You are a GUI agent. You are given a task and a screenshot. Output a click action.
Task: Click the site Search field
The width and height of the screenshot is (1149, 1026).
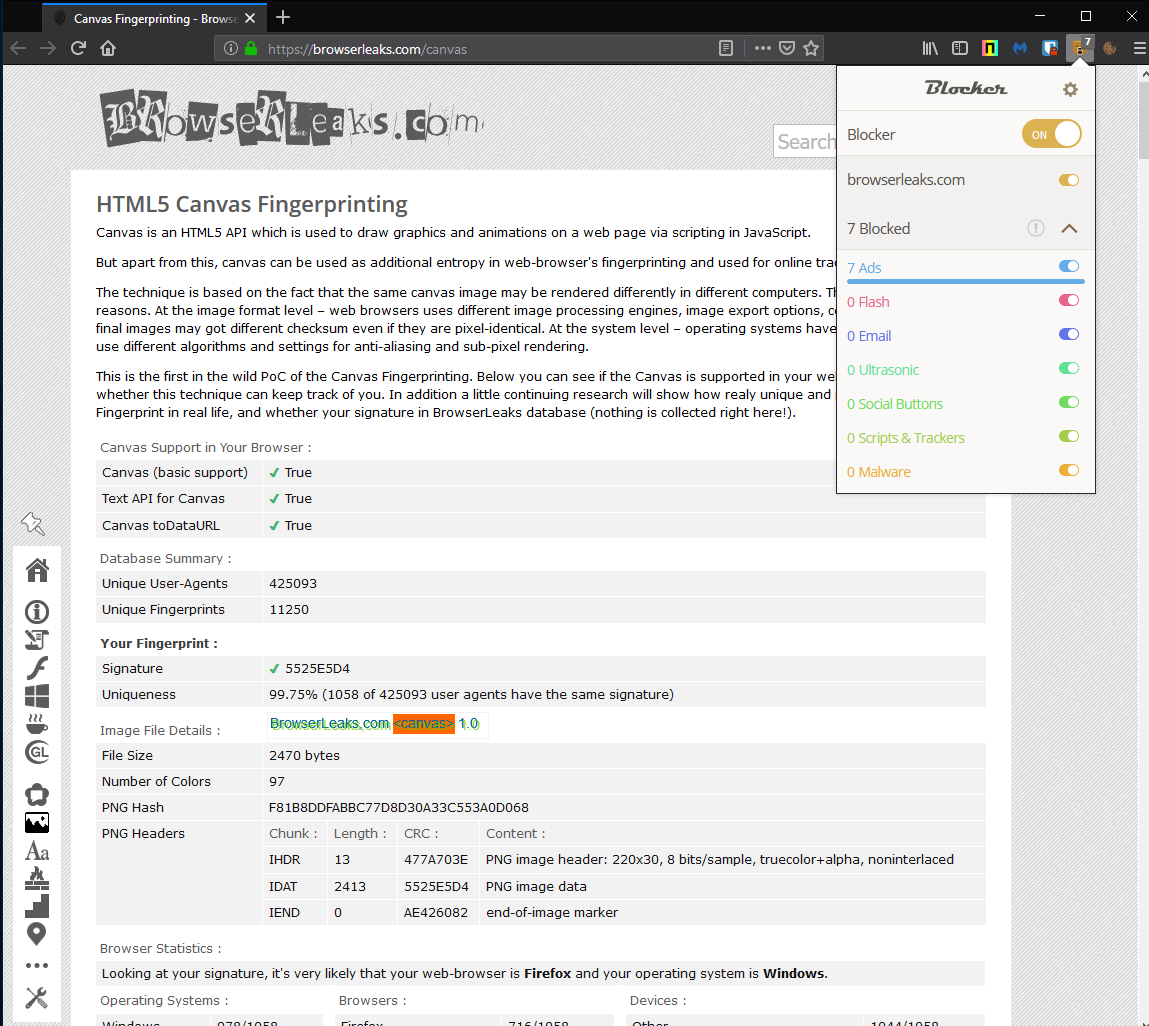[x=805, y=141]
